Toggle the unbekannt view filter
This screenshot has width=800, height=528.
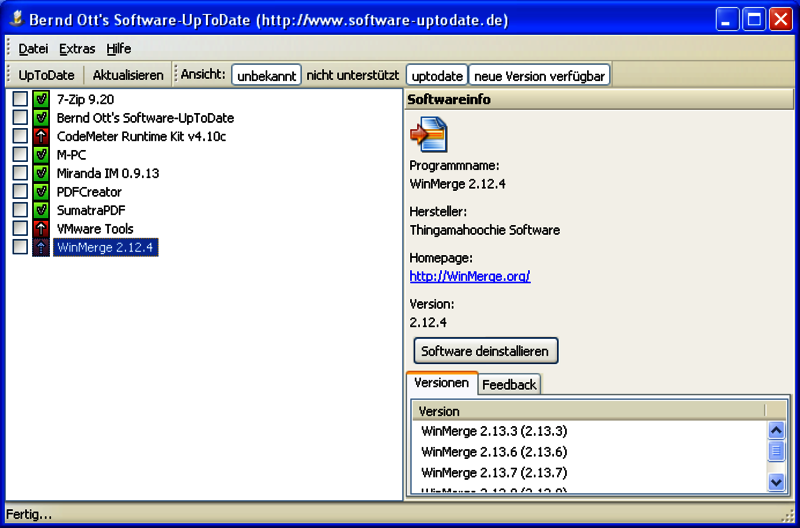266,76
